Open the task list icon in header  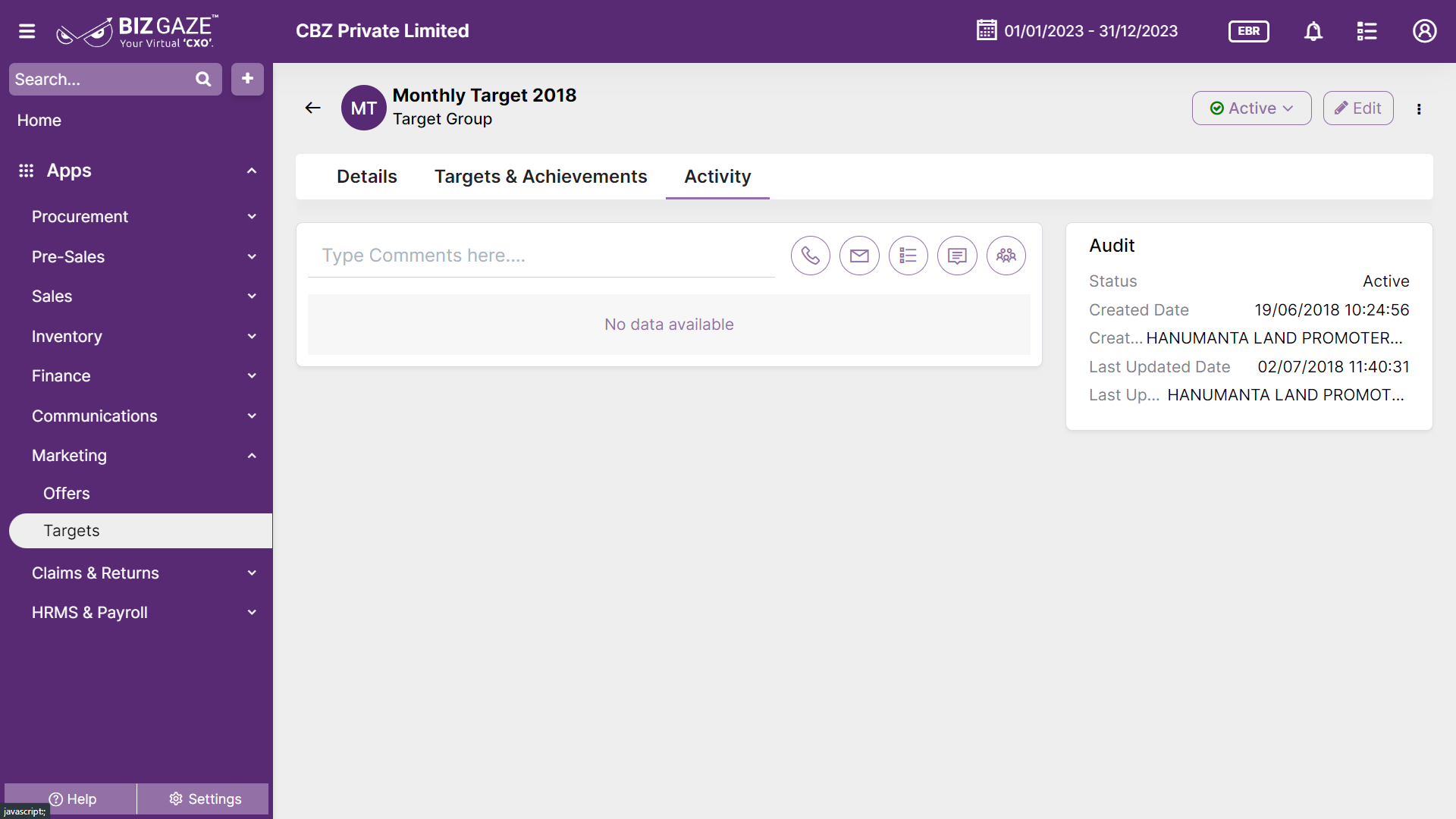[1367, 31]
